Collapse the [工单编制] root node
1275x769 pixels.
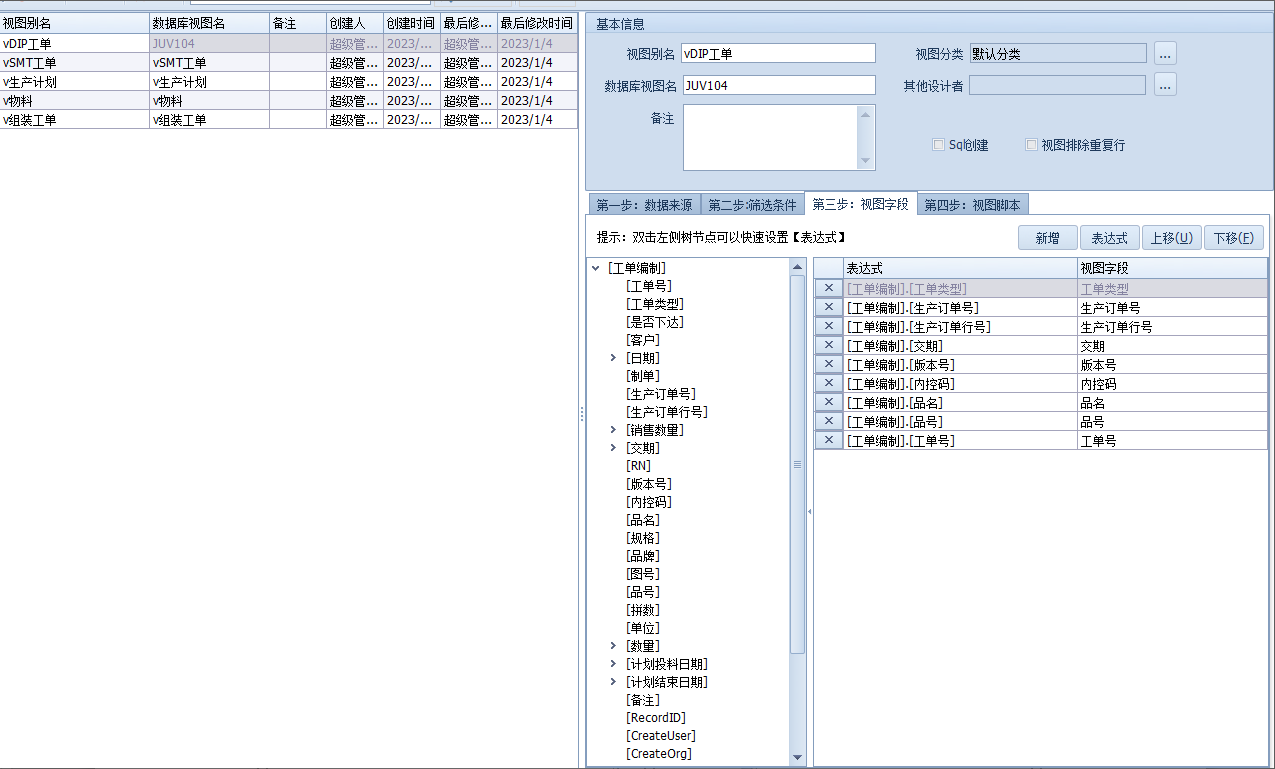595,268
